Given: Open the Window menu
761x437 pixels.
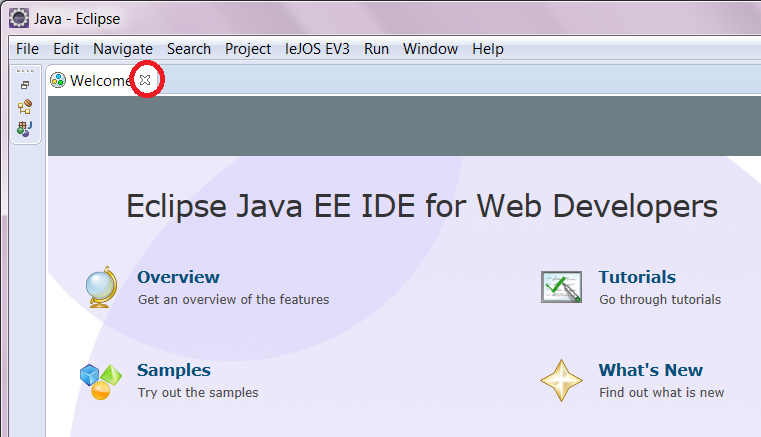Looking at the screenshot, I should (430, 49).
